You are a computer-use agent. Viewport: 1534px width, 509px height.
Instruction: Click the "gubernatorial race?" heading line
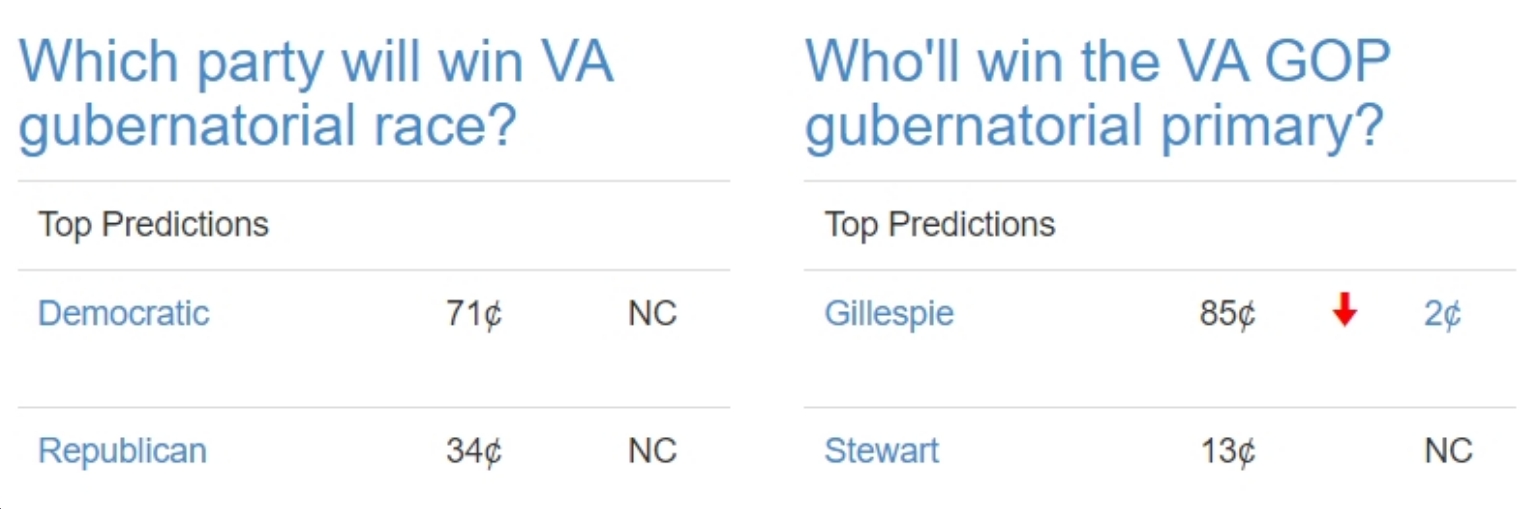[x=267, y=127]
